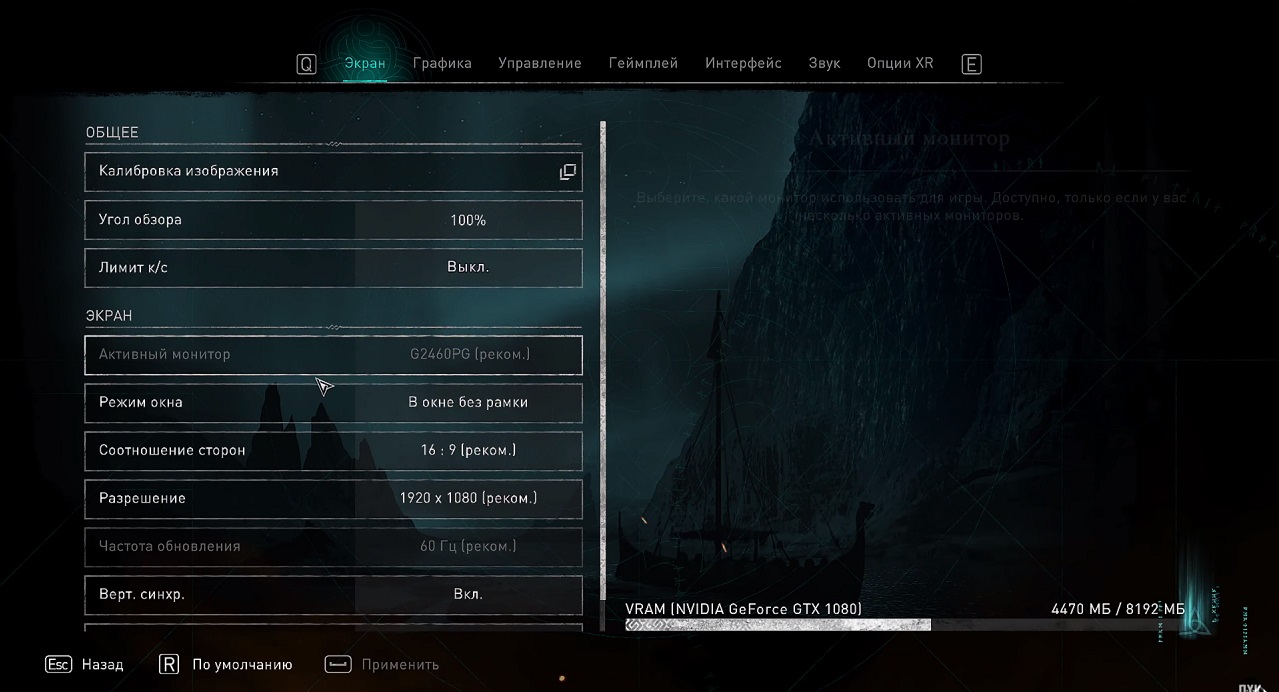Screen dimensions: 1279x692
Task: Open the Опции XR tab
Action: point(899,63)
